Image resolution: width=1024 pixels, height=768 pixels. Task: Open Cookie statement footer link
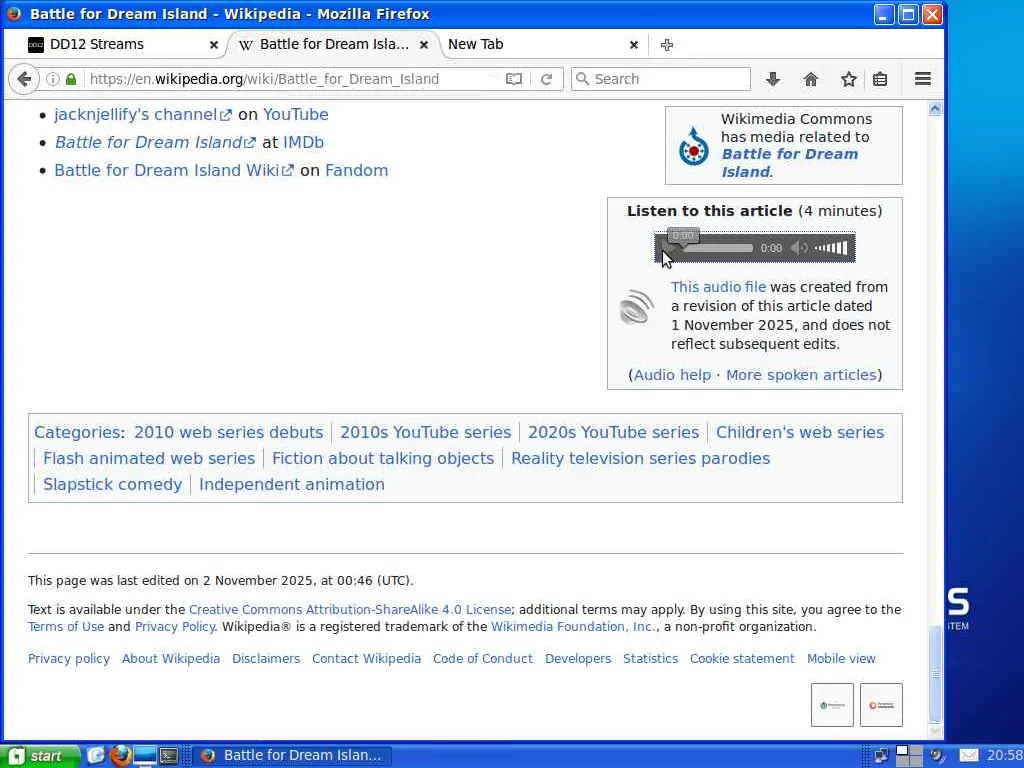coord(743,658)
